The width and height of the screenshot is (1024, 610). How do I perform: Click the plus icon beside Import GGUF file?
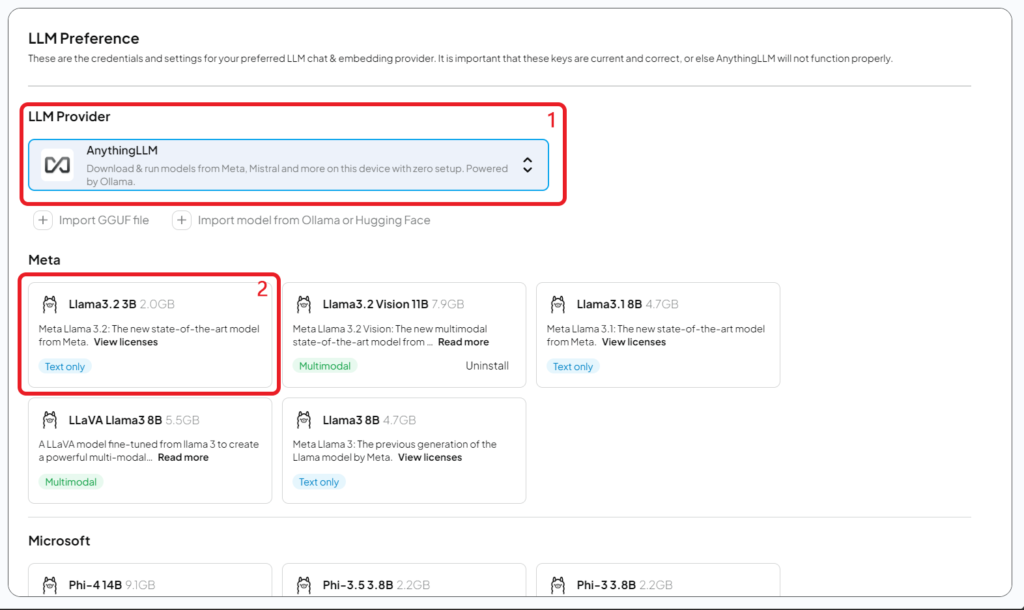pos(42,220)
